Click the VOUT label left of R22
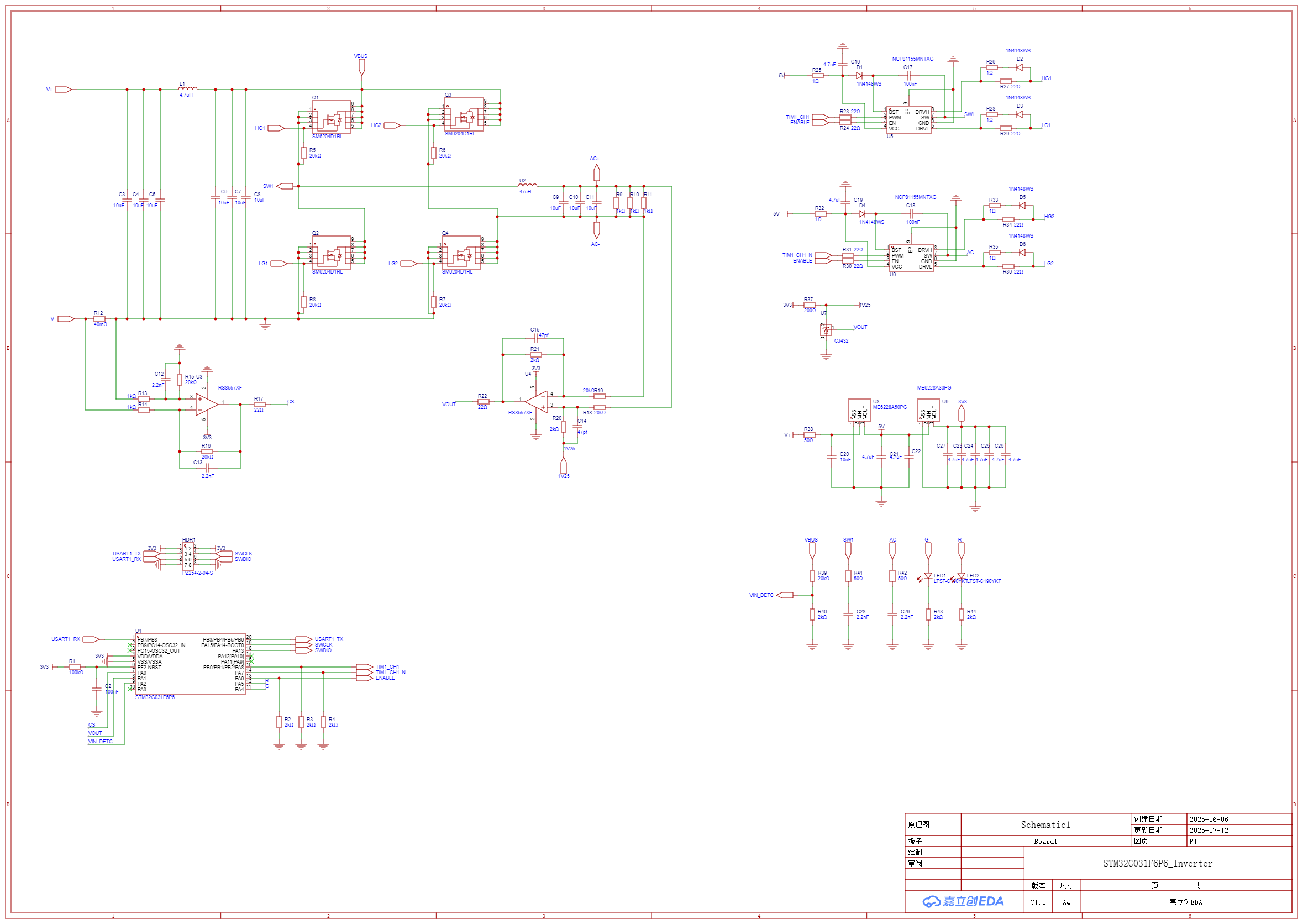 [449, 404]
